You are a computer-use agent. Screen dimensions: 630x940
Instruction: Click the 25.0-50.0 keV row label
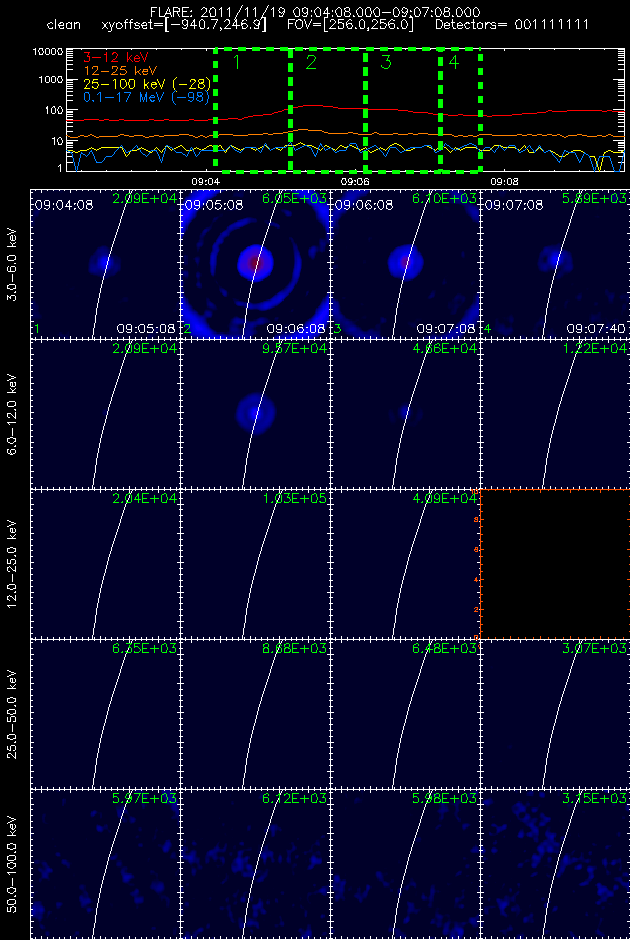pos(13,713)
